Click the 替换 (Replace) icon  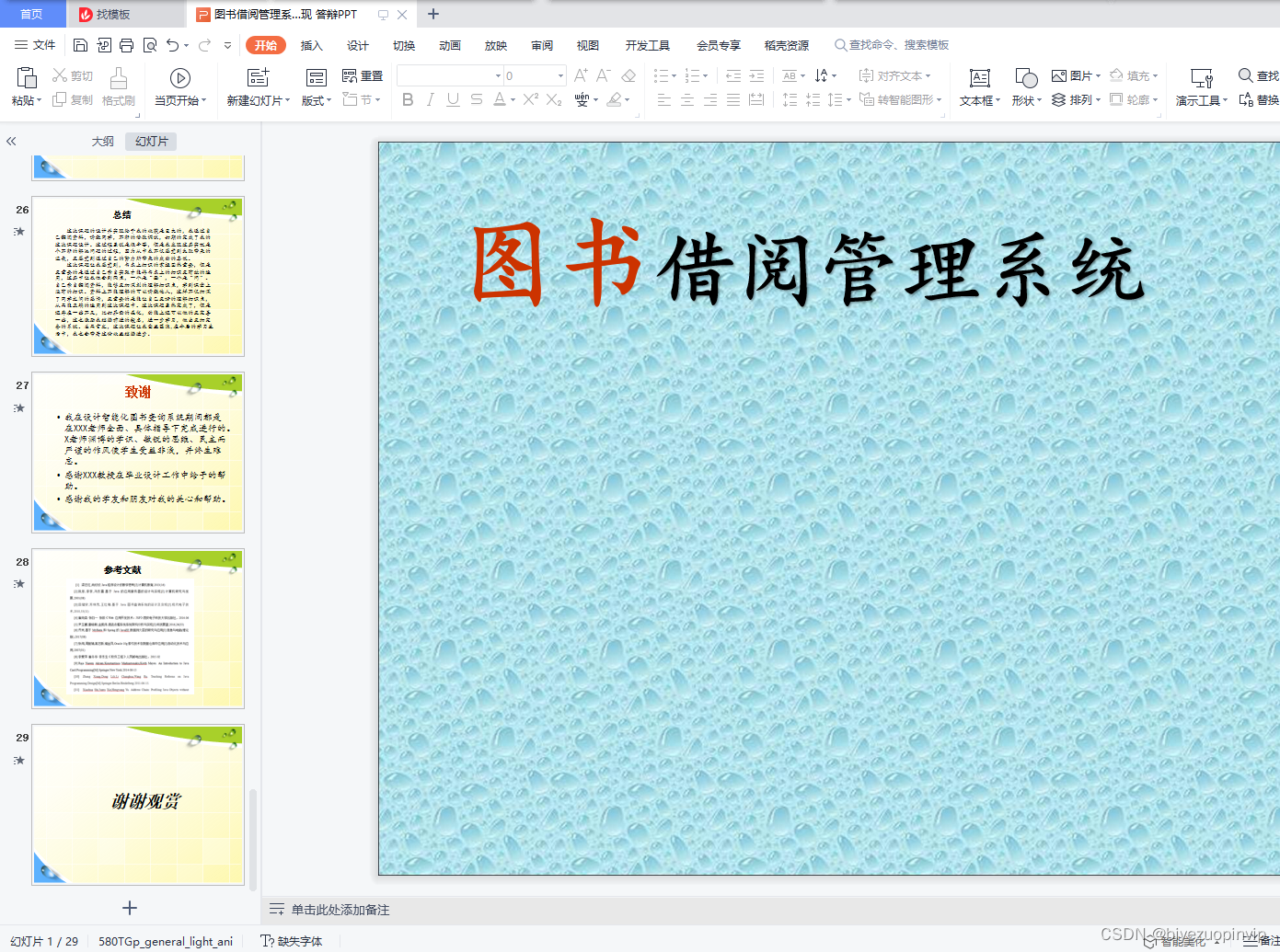tap(1265, 99)
